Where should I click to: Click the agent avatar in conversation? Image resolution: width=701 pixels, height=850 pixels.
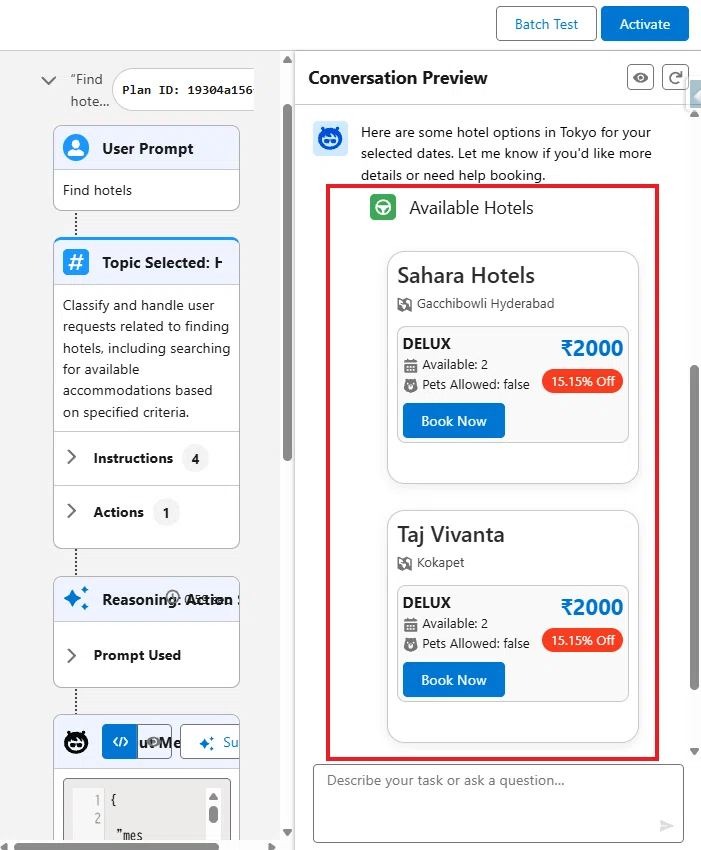330,138
